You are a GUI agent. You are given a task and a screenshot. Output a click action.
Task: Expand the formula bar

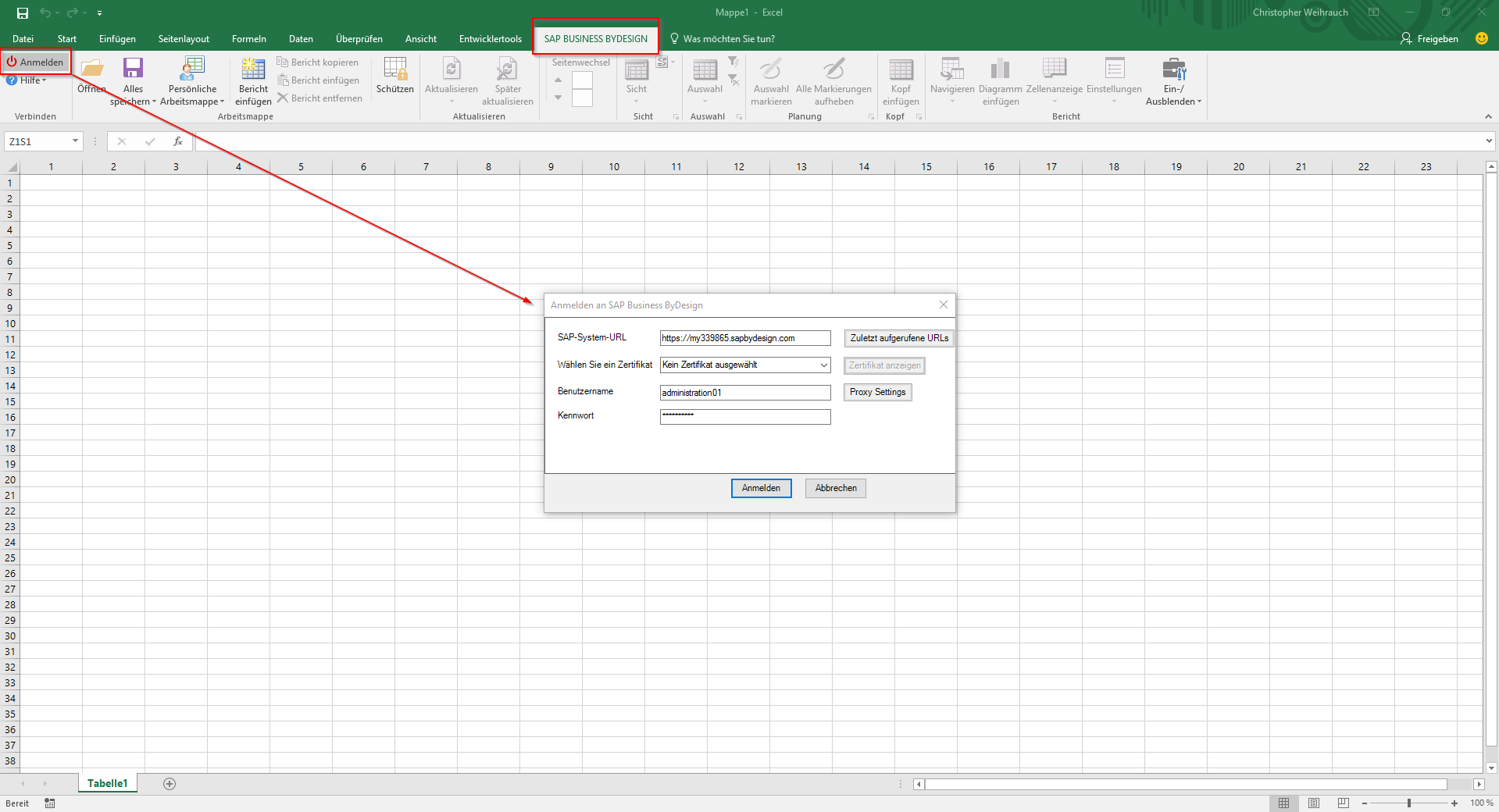[1489, 141]
